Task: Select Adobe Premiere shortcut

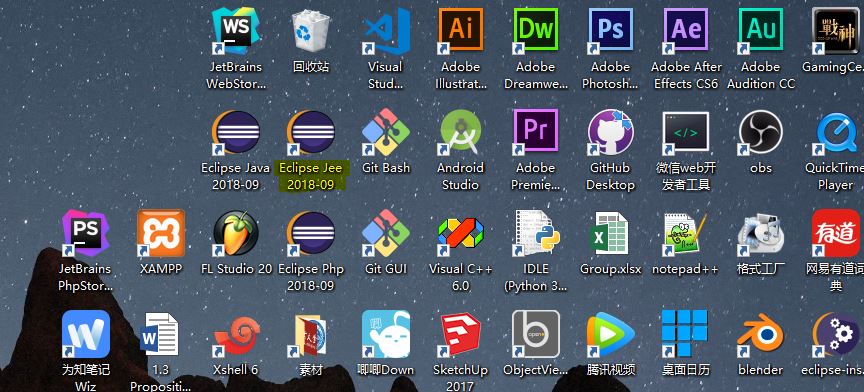Action: click(x=536, y=132)
